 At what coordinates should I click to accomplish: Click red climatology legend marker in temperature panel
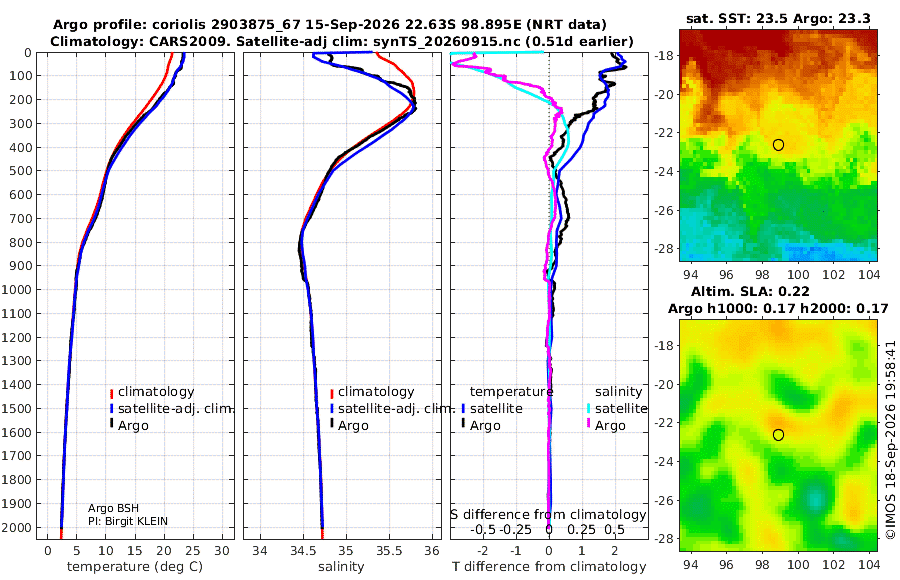(x=112, y=393)
